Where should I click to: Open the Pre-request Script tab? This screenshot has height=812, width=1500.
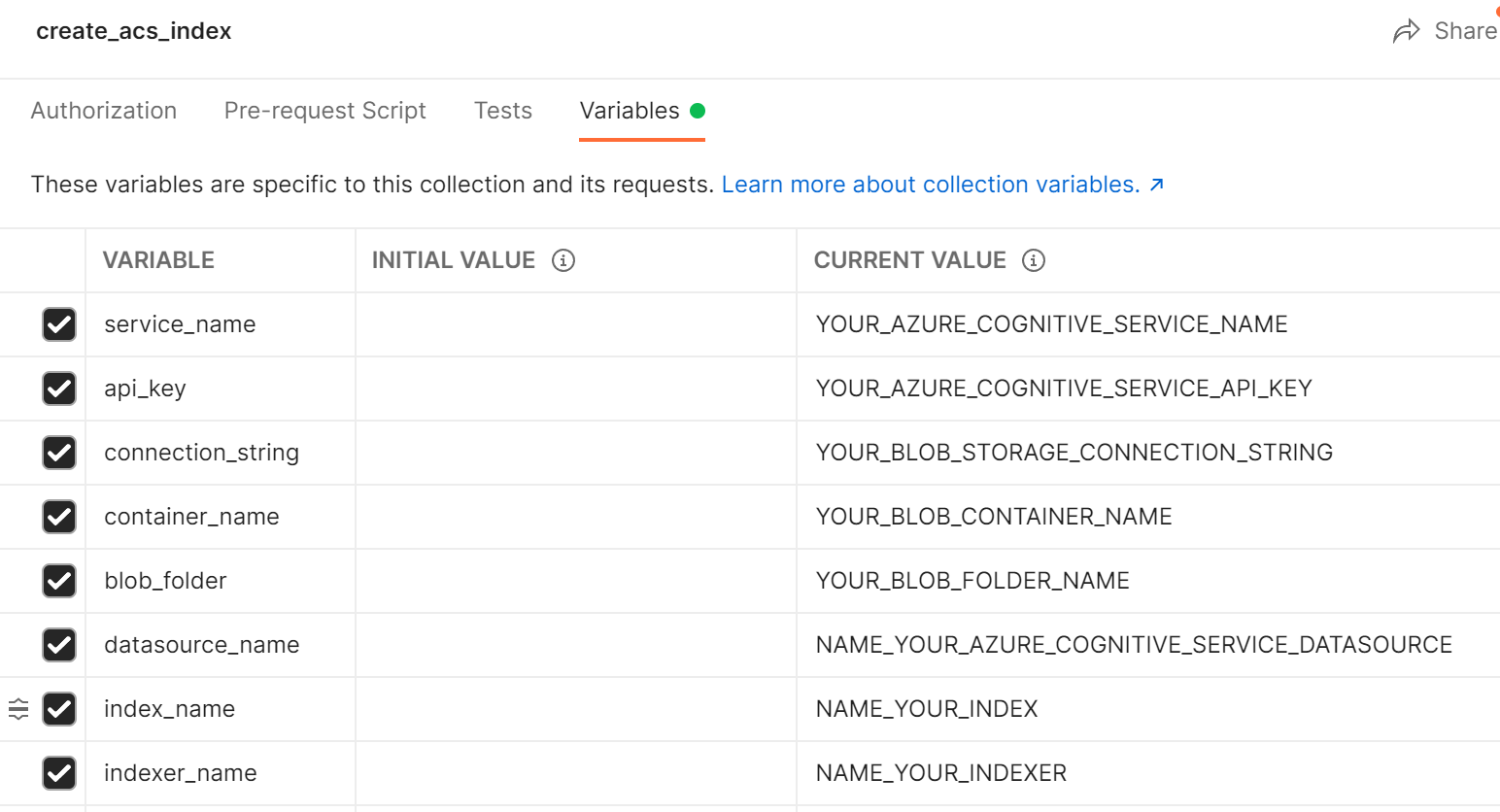pos(325,111)
